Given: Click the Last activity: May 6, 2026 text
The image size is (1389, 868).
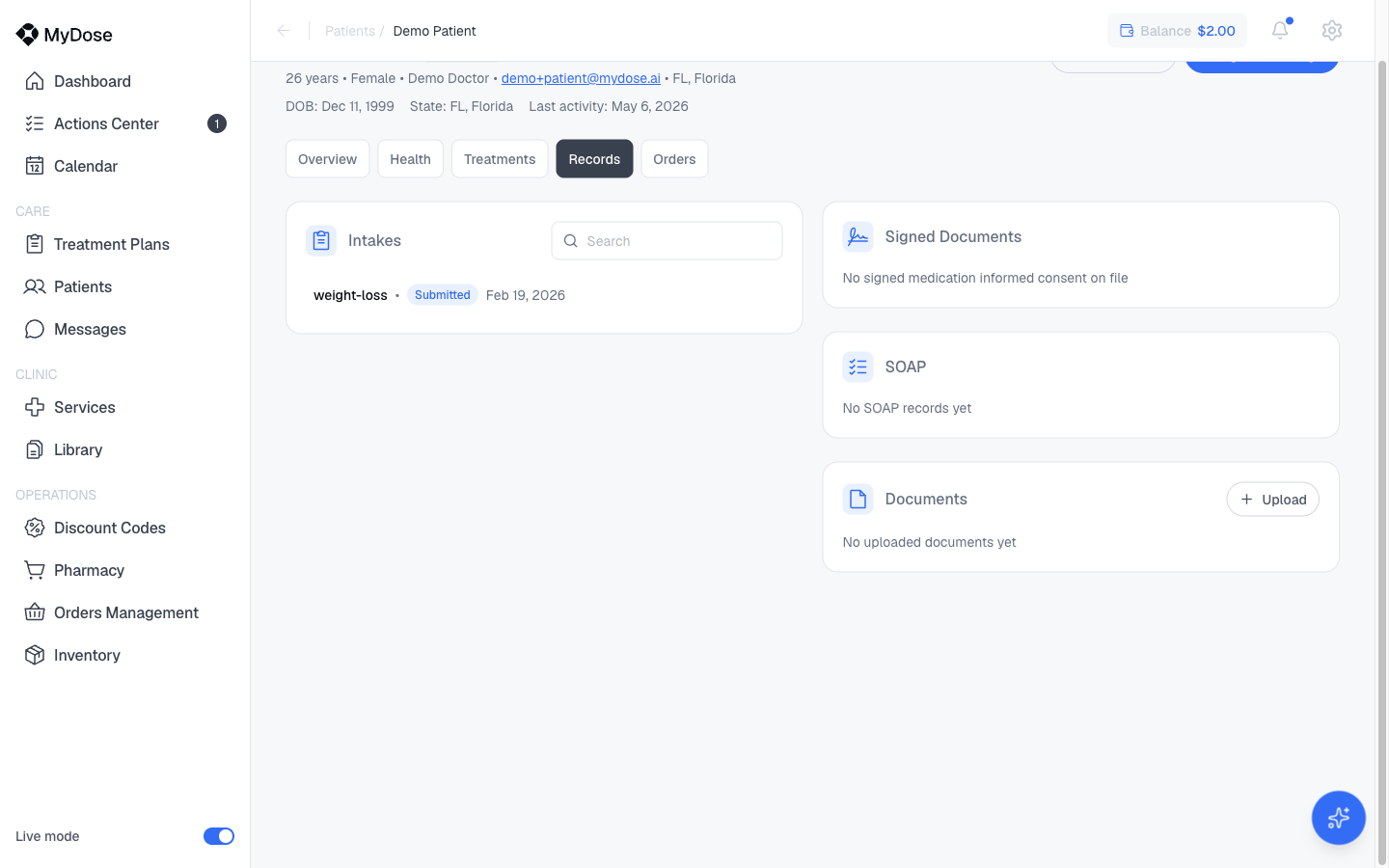Looking at the screenshot, I should [609, 106].
